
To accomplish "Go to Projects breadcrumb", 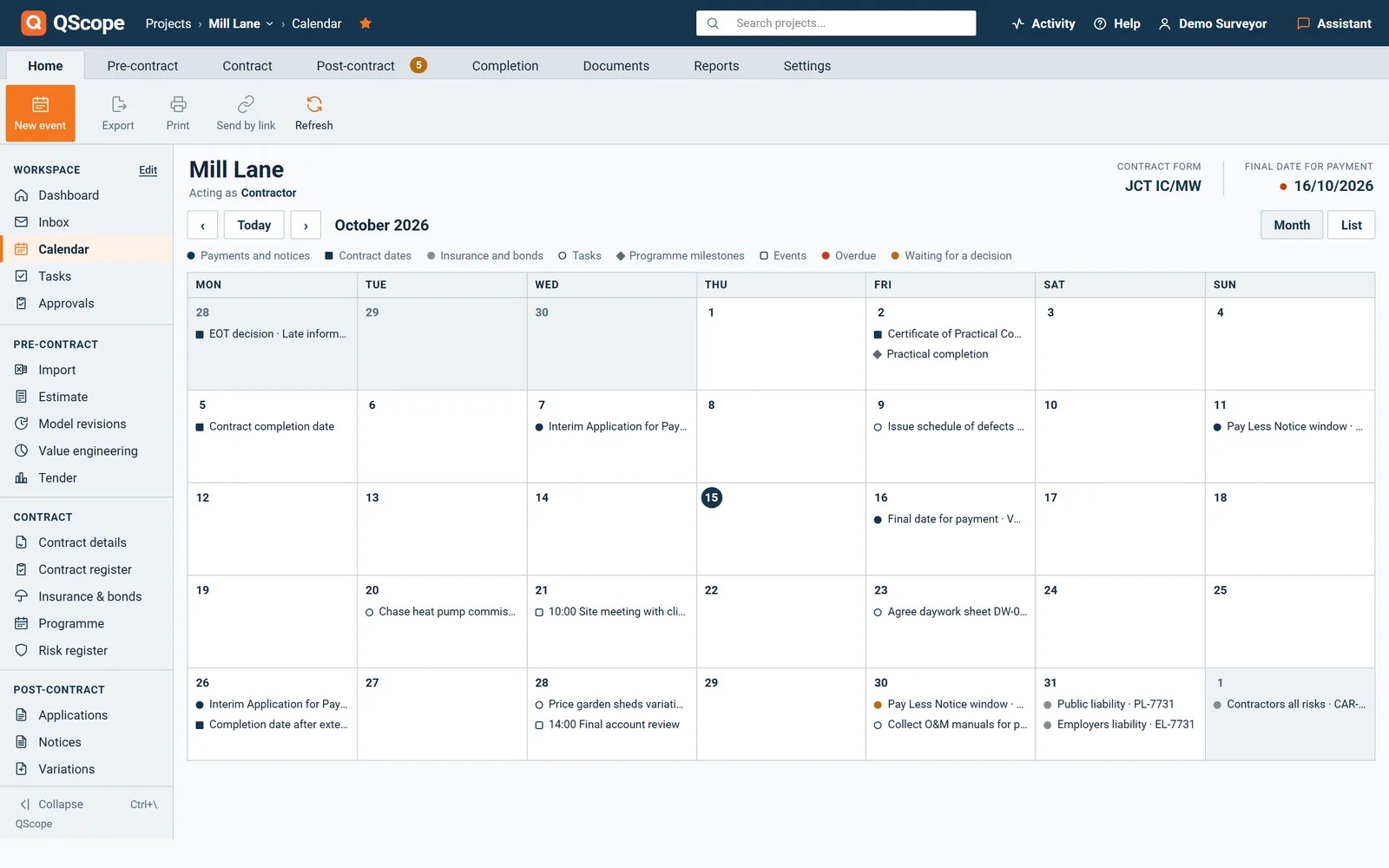I will pyautogui.click(x=168, y=23).
